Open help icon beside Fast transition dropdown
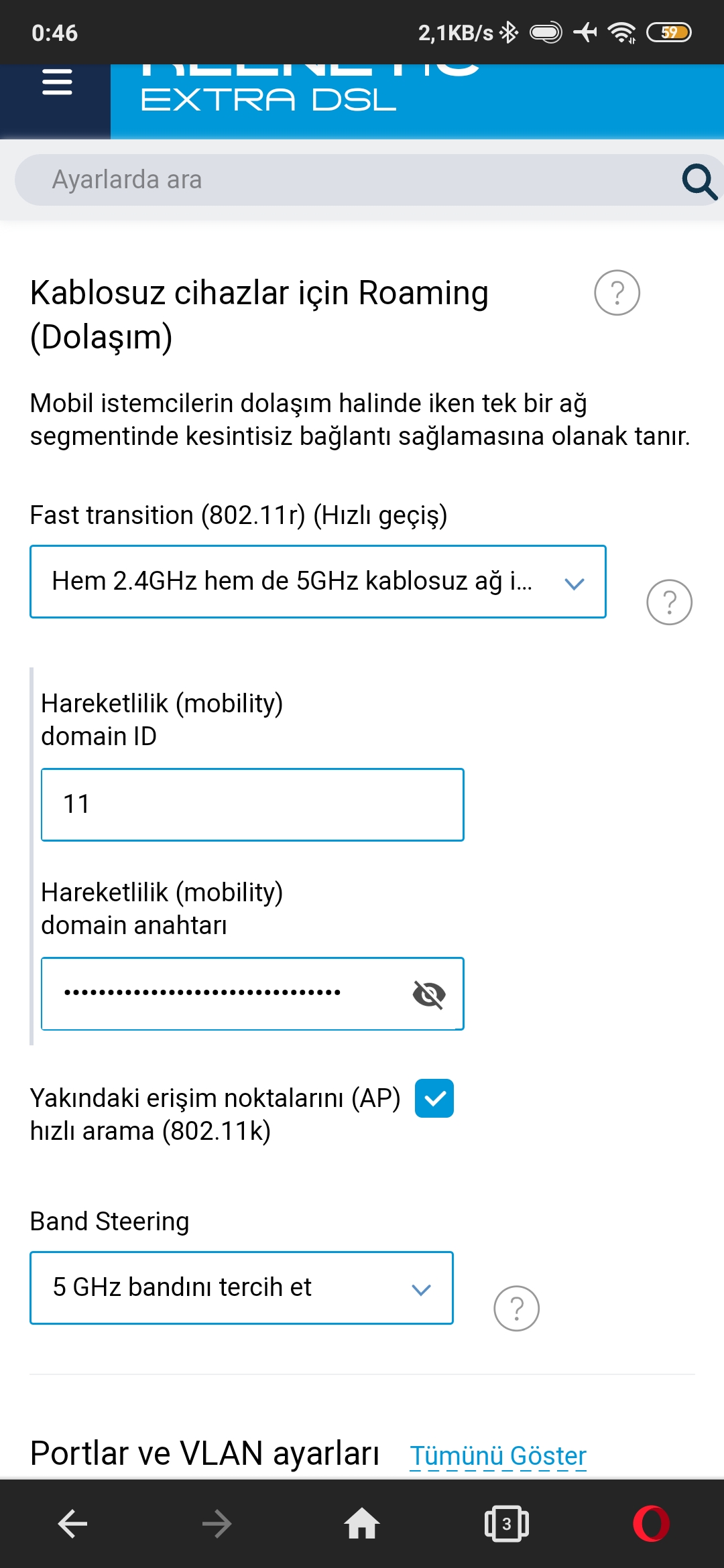724x1568 pixels. coord(669,602)
